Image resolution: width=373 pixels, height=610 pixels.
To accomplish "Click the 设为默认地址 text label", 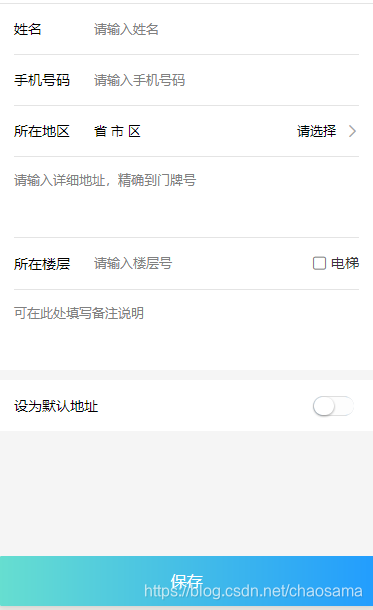I will tap(56, 406).
